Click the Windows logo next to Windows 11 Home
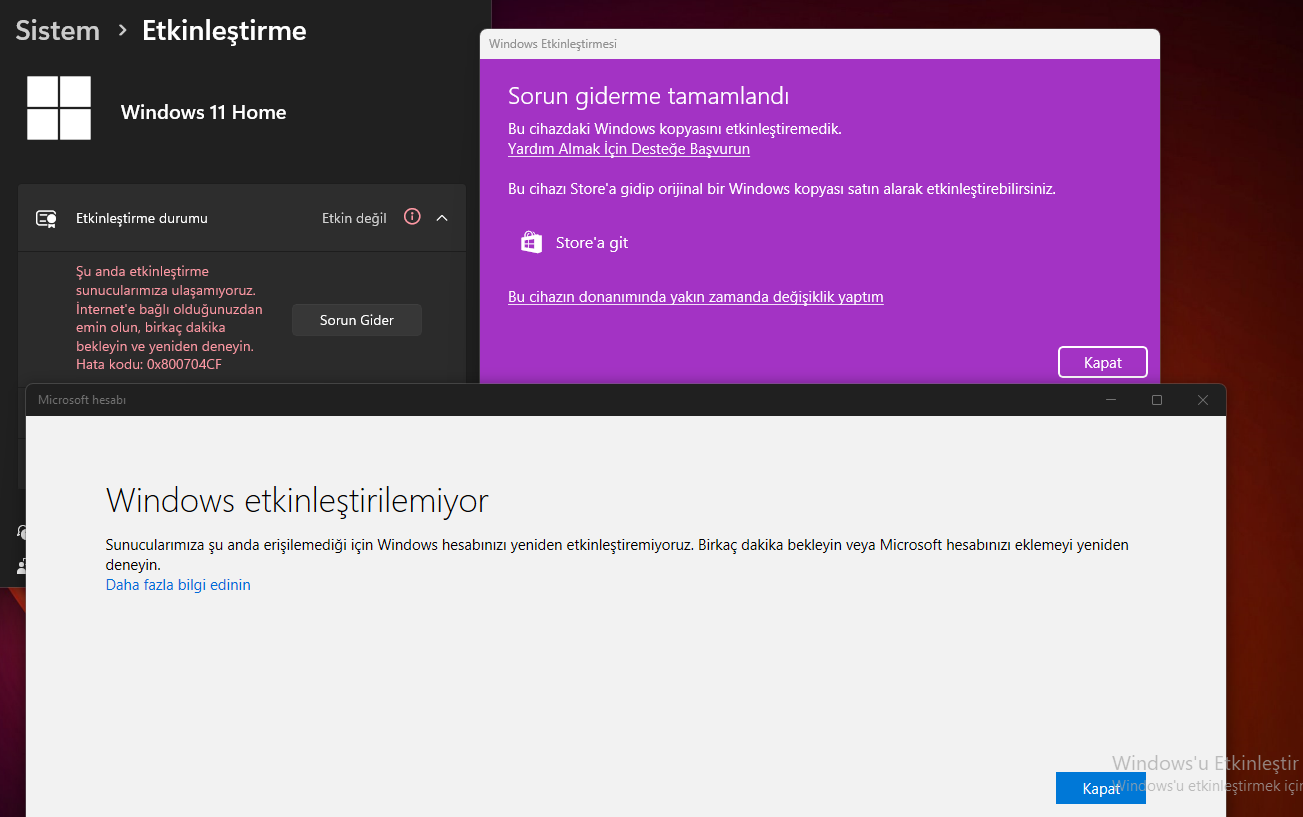The height and width of the screenshot is (817, 1303). (59, 108)
